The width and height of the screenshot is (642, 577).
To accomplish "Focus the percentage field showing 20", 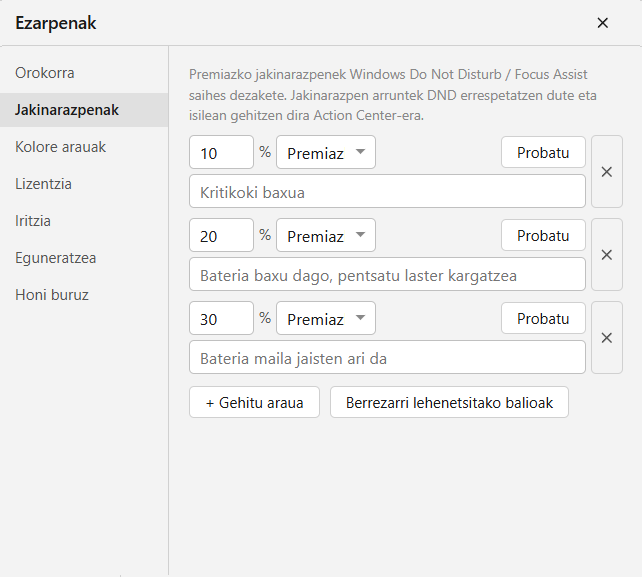I will (222, 235).
